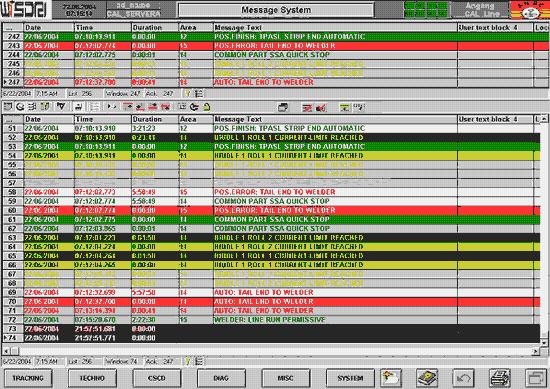Click the Date column header in the upper table
The height and width of the screenshot is (389, 550).
pos(49,27)
